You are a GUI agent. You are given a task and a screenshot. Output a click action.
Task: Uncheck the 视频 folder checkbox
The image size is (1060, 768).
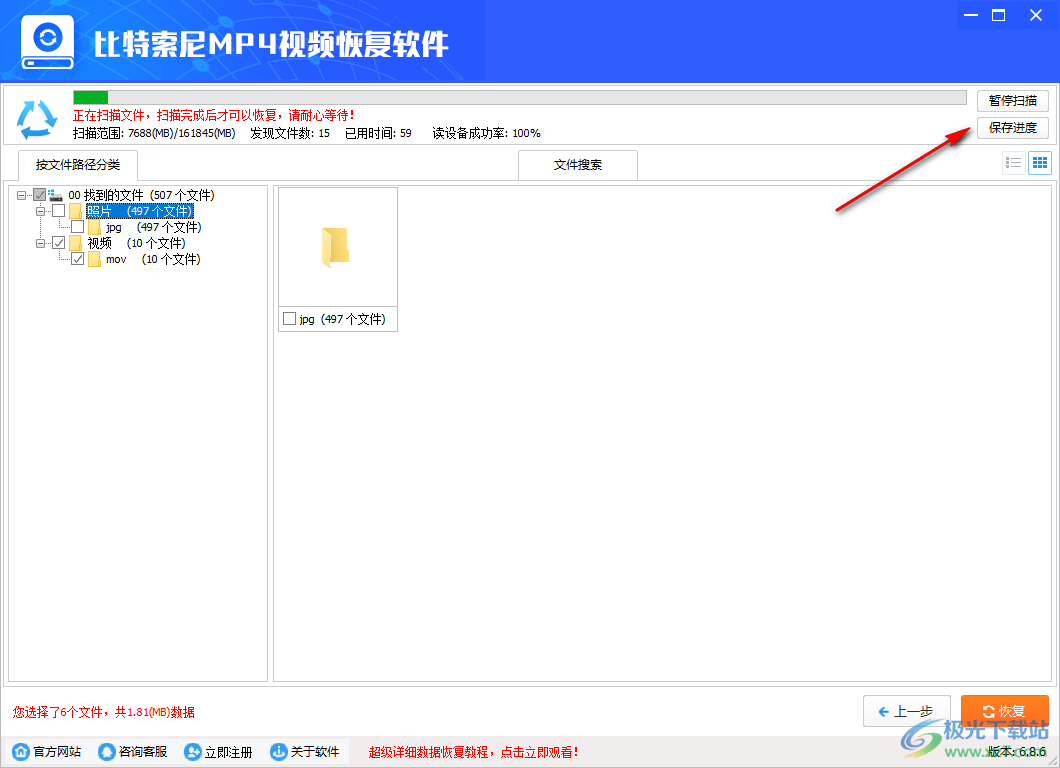coord(59,243)
